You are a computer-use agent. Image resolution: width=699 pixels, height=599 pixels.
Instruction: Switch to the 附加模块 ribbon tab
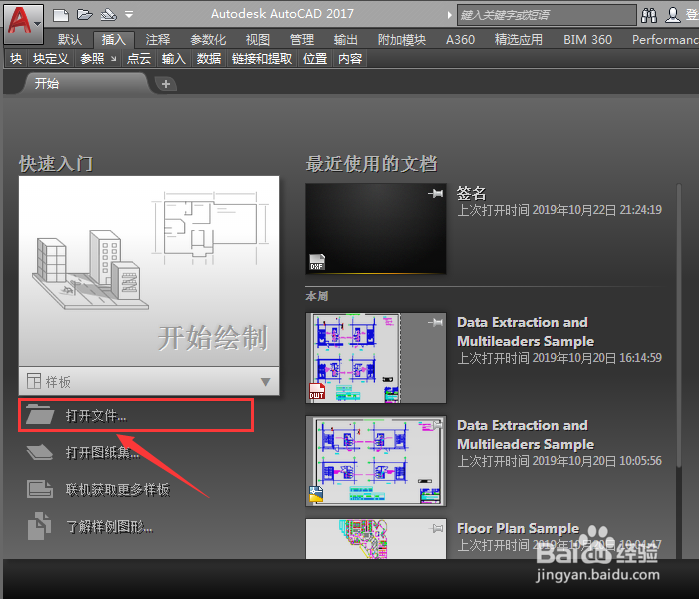pyautogui.click(x=402, y=40)
